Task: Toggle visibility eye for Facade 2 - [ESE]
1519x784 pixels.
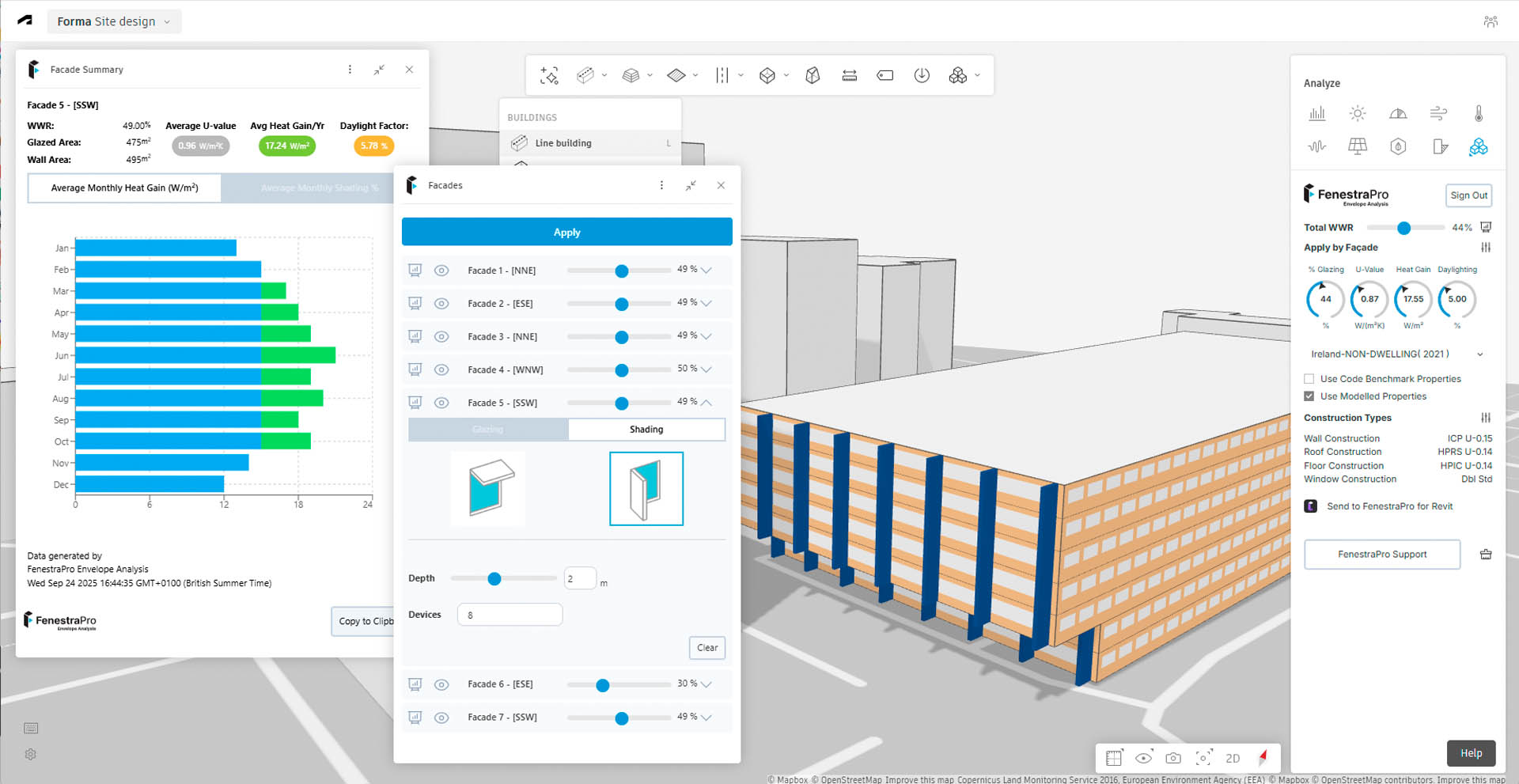Action: pos(441,304)
